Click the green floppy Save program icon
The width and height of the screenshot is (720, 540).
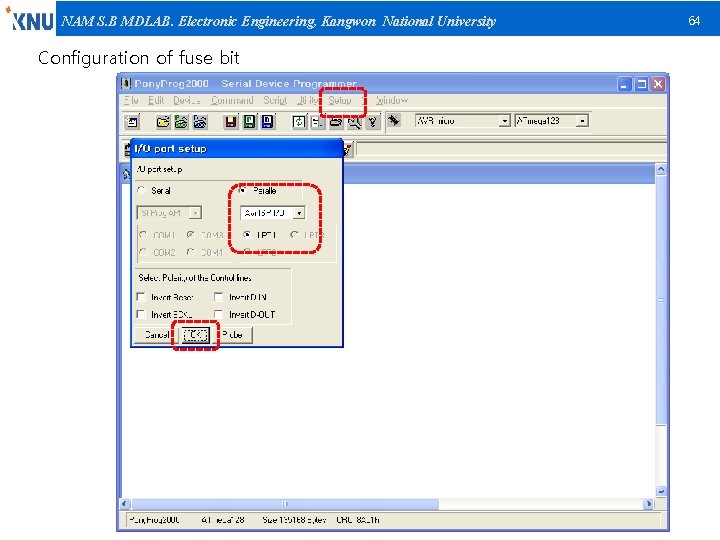[249, 122]
